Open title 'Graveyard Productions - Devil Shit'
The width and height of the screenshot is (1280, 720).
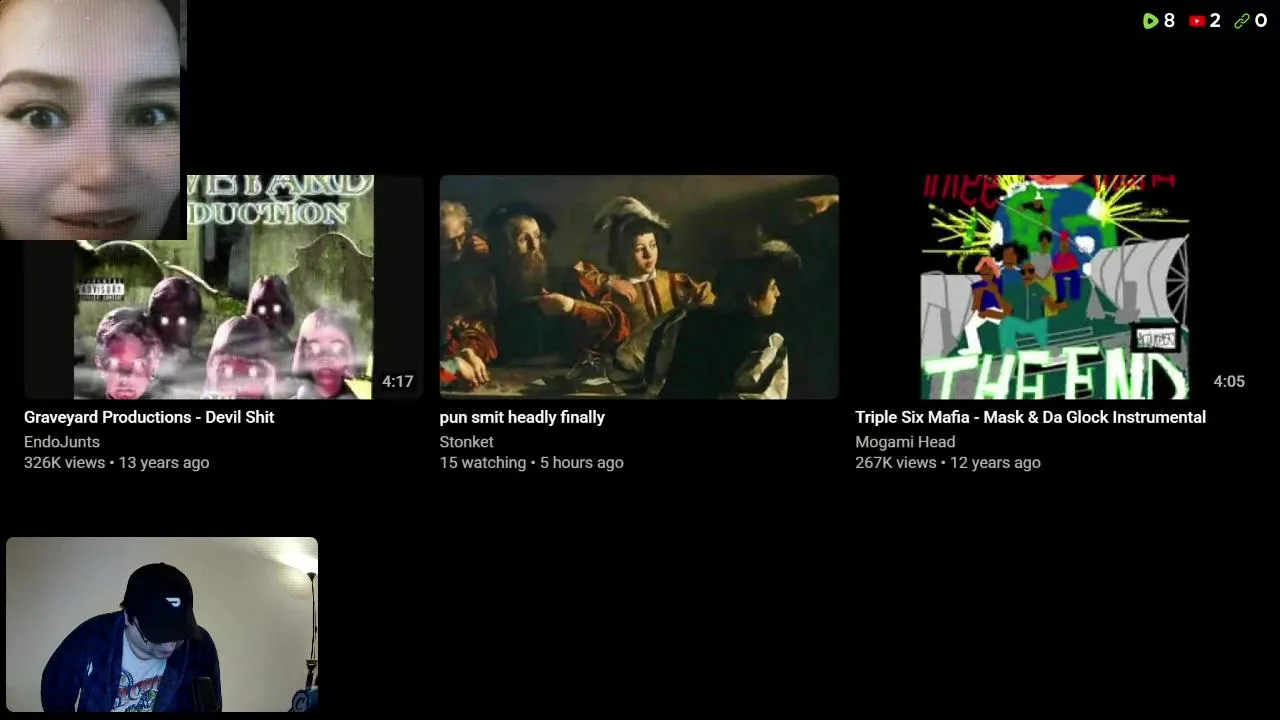149,417
